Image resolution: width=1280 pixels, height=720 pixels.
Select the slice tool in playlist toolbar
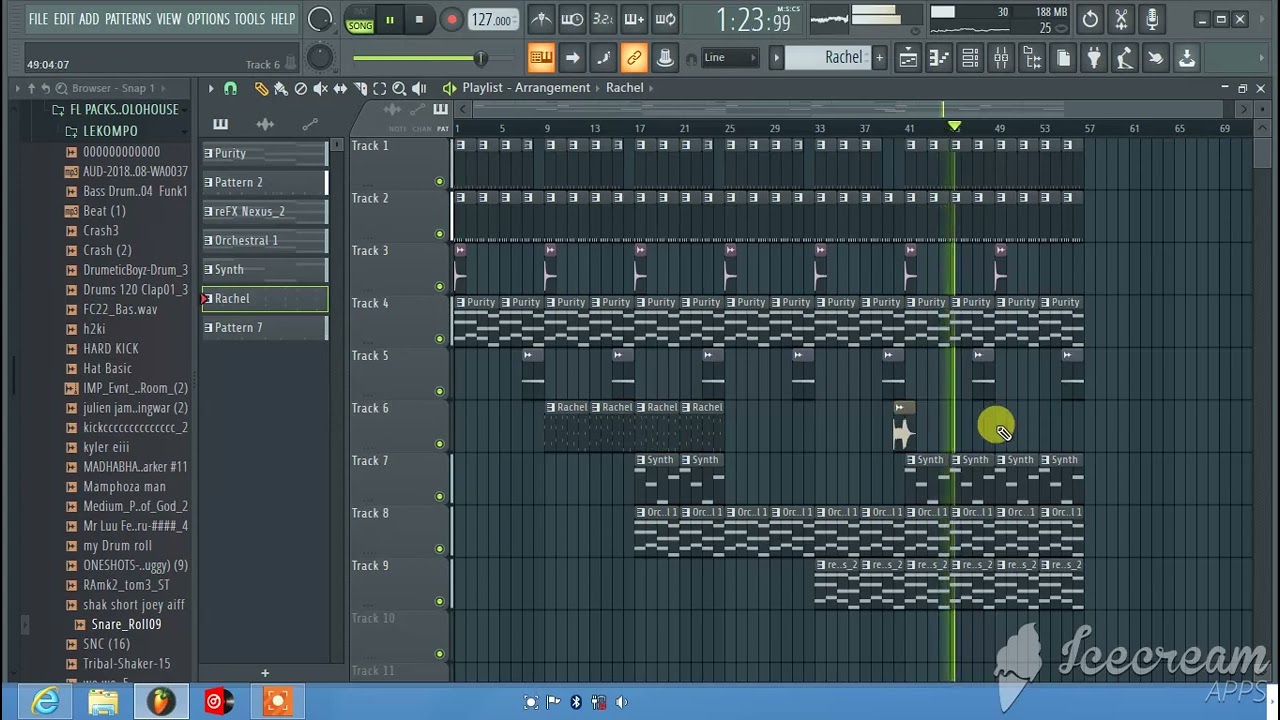pos(360,88)
